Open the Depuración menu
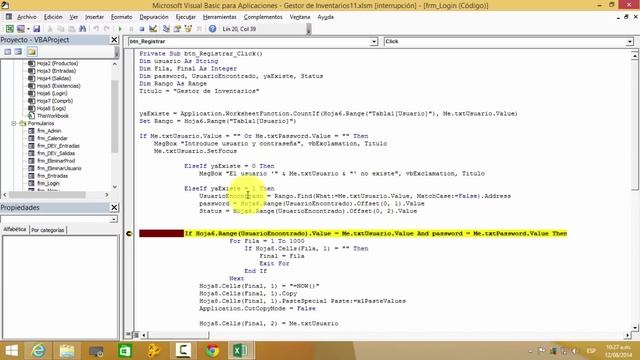Viewport: 640px width, 360px height. 154,17
